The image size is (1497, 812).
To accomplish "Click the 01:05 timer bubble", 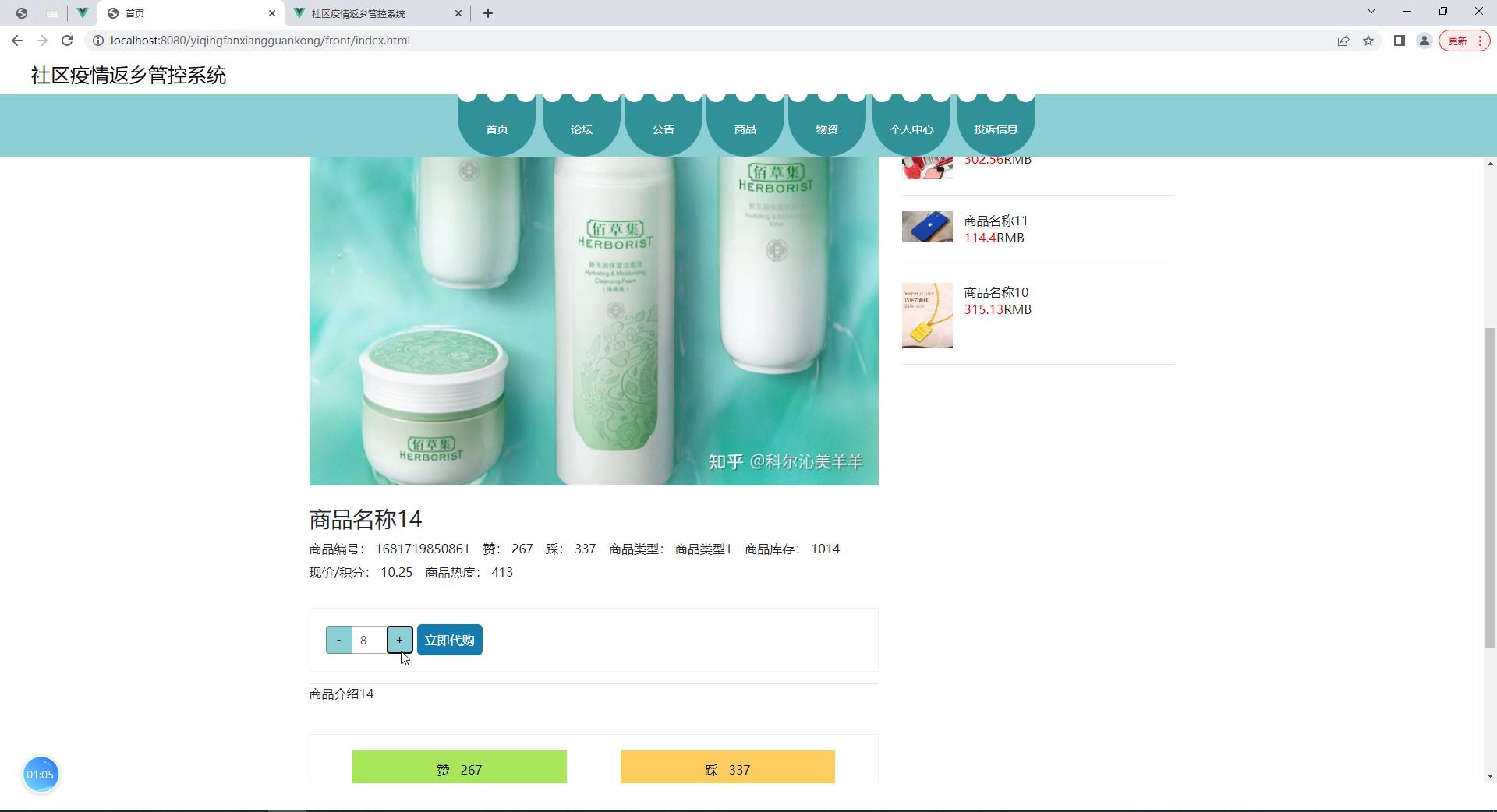I will coord(41,775).
